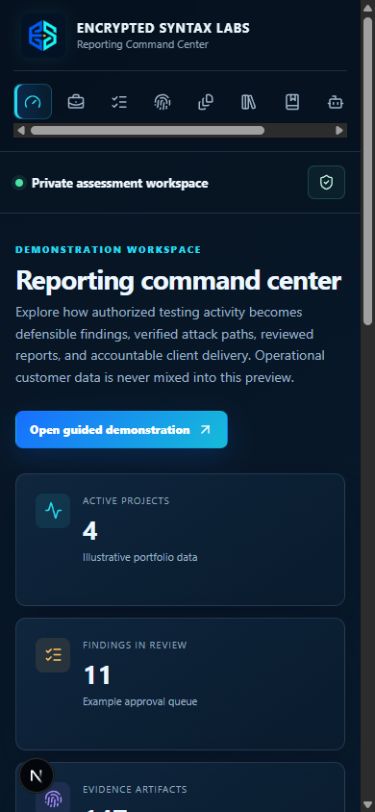Click the FINDINGS IN REVIEW label
The width and height of the screenshot is (375, 812).
point(135,645)
